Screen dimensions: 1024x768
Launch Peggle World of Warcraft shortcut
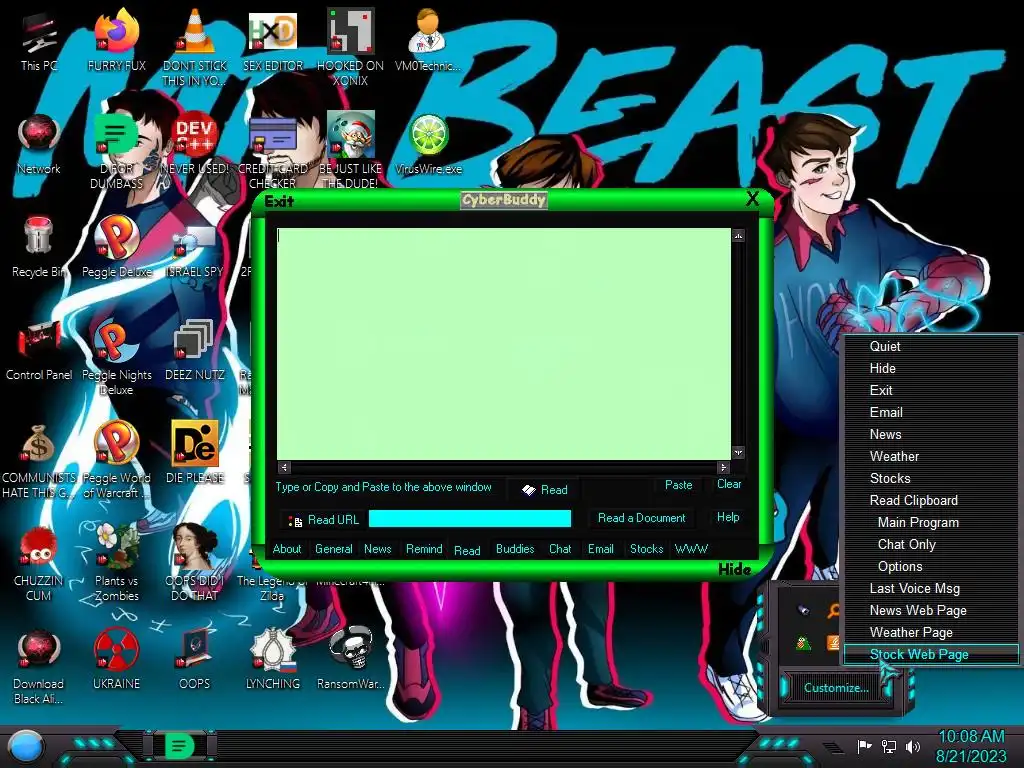click(x=116, y=460)
